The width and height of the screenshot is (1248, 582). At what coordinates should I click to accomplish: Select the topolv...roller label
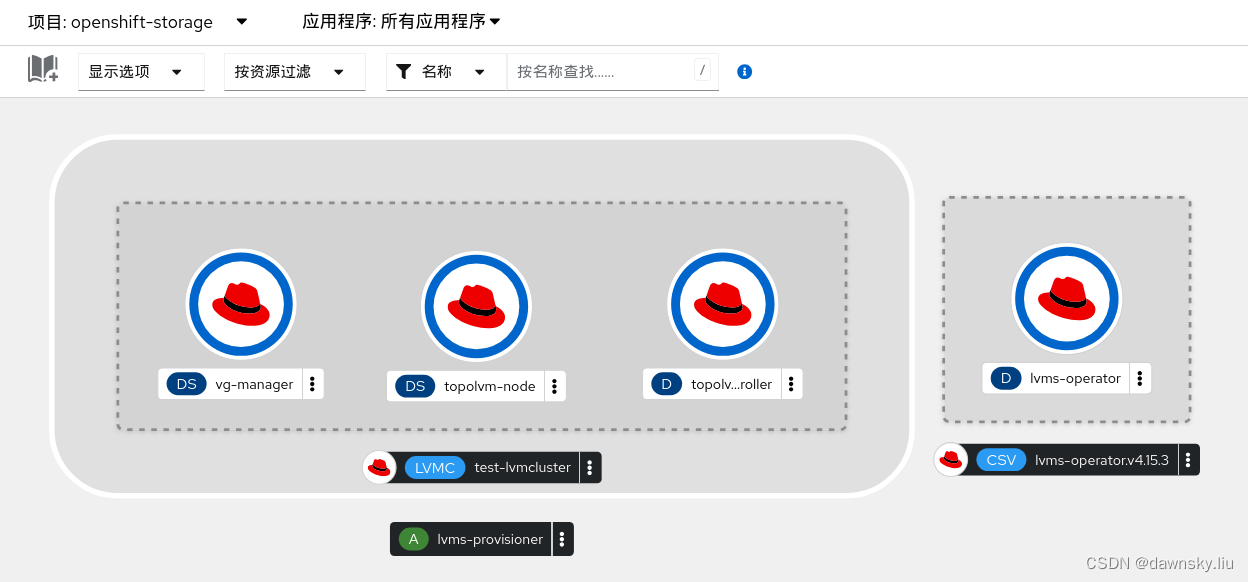coord(732,384)
